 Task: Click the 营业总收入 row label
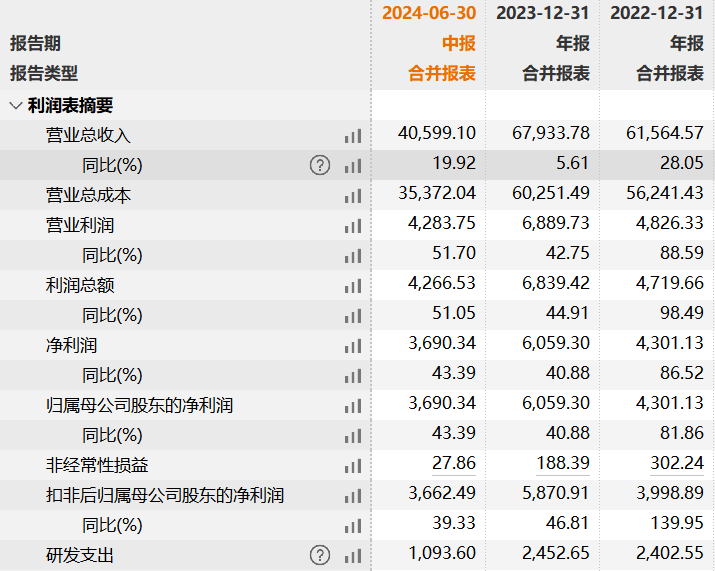pyautogui.click(x=88, y=135)
